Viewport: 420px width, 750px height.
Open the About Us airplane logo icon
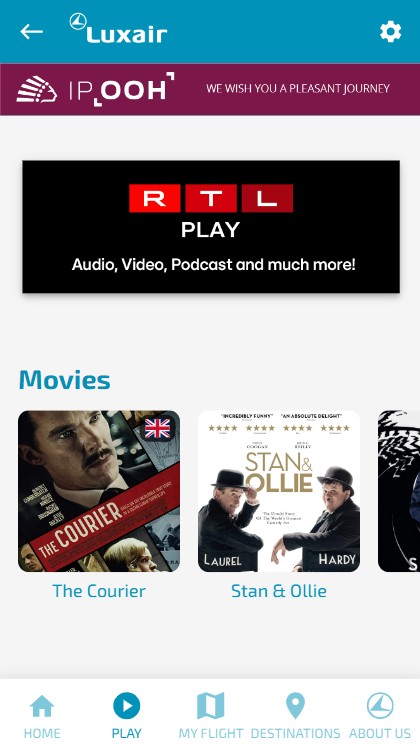(380, 706)
